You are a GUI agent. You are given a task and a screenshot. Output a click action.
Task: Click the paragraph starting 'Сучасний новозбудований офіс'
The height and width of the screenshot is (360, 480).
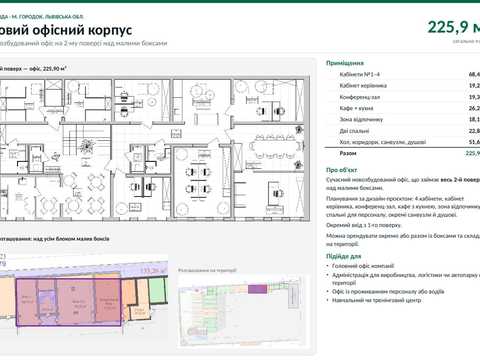(x=403, y=184)
